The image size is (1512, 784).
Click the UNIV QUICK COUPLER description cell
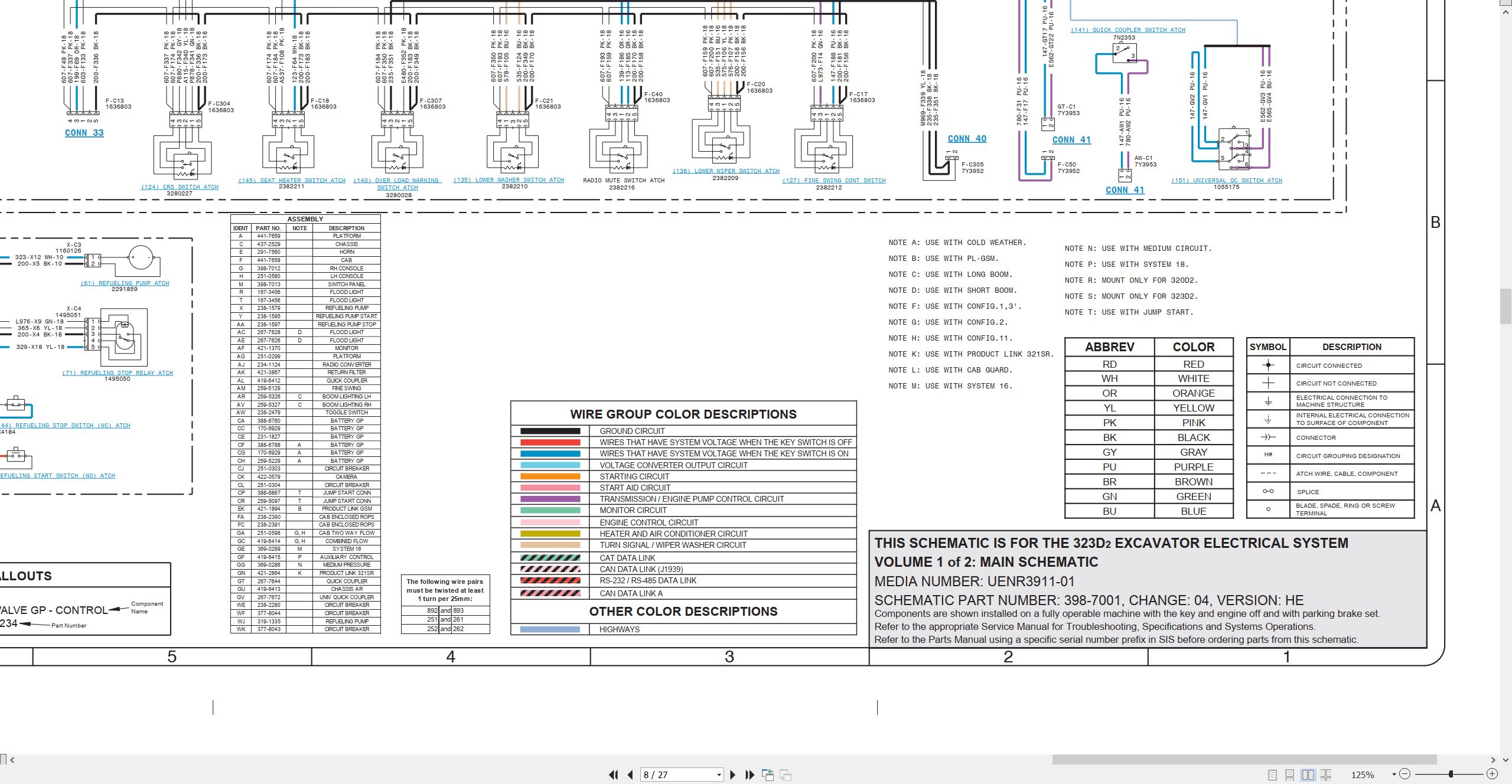[x=347, y=597]
